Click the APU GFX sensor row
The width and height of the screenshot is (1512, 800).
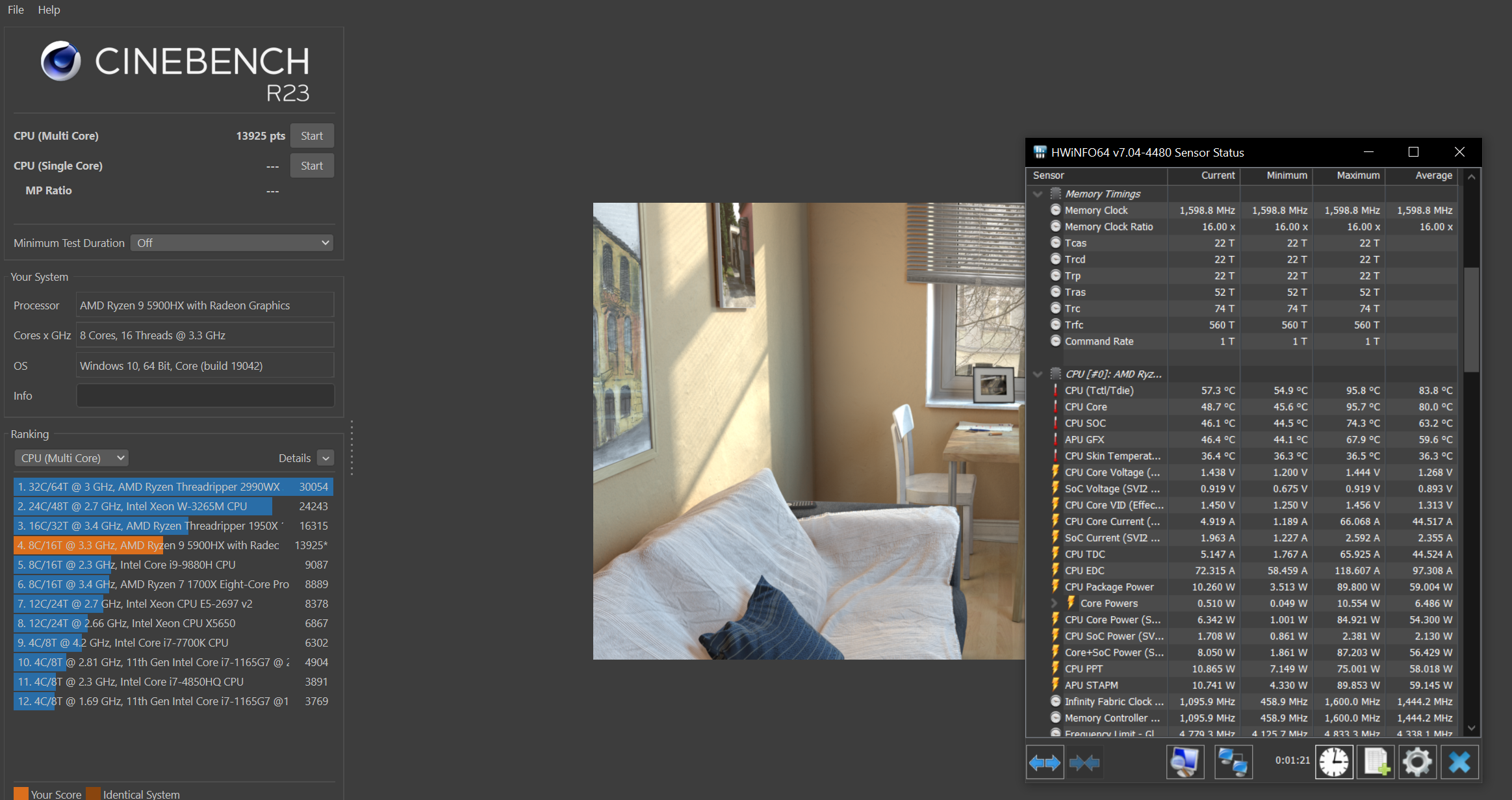point(1242,439)
